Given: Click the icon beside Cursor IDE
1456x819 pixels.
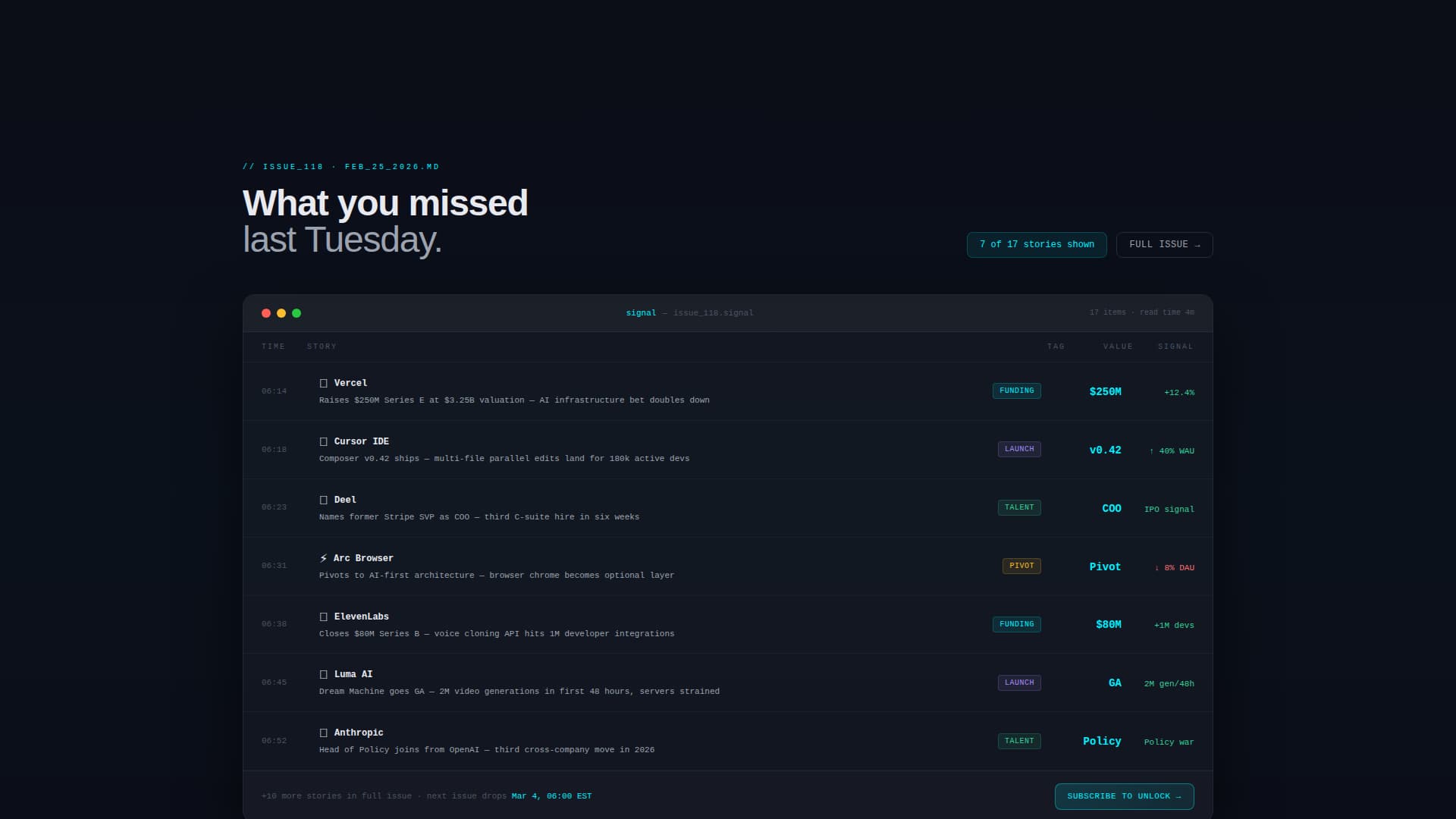Looking at the screenshot, I should click(x=324, y=442).
